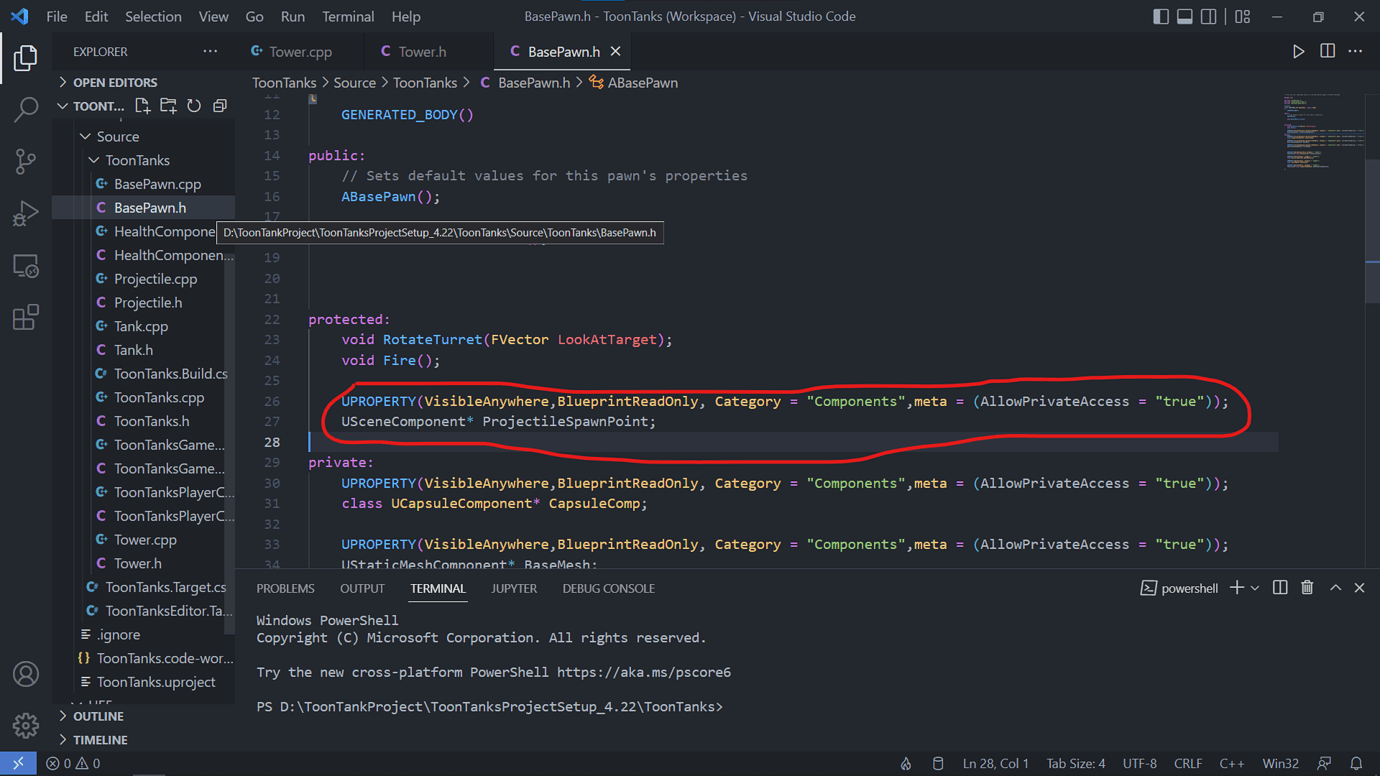Open the Manage gear icon
Image resolution: width=1380 pixels, height=776 pixels.
26,725
